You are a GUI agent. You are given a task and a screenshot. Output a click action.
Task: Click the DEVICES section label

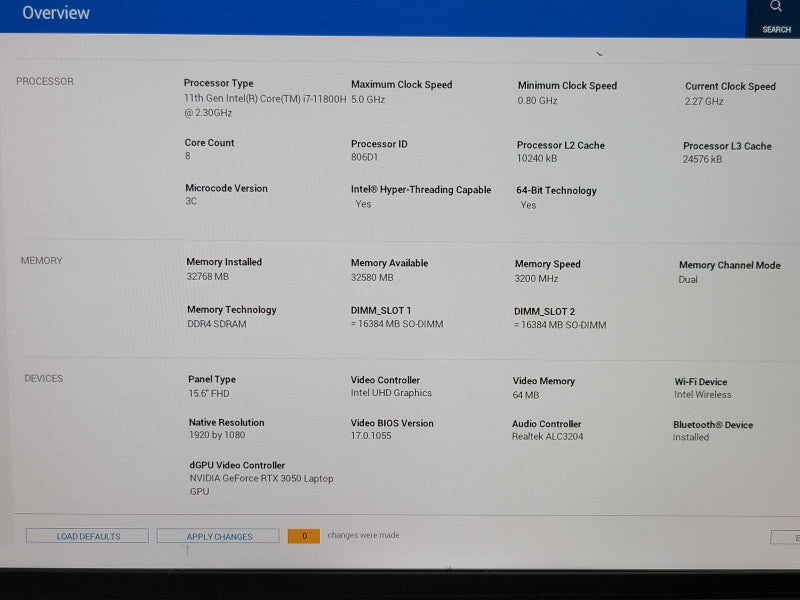[44, 379]
